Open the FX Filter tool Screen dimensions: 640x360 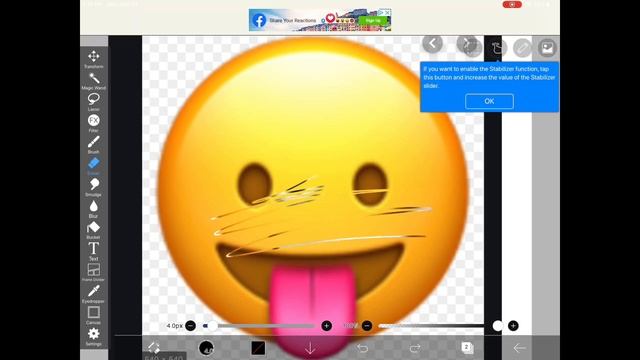[x=93, y=123]
